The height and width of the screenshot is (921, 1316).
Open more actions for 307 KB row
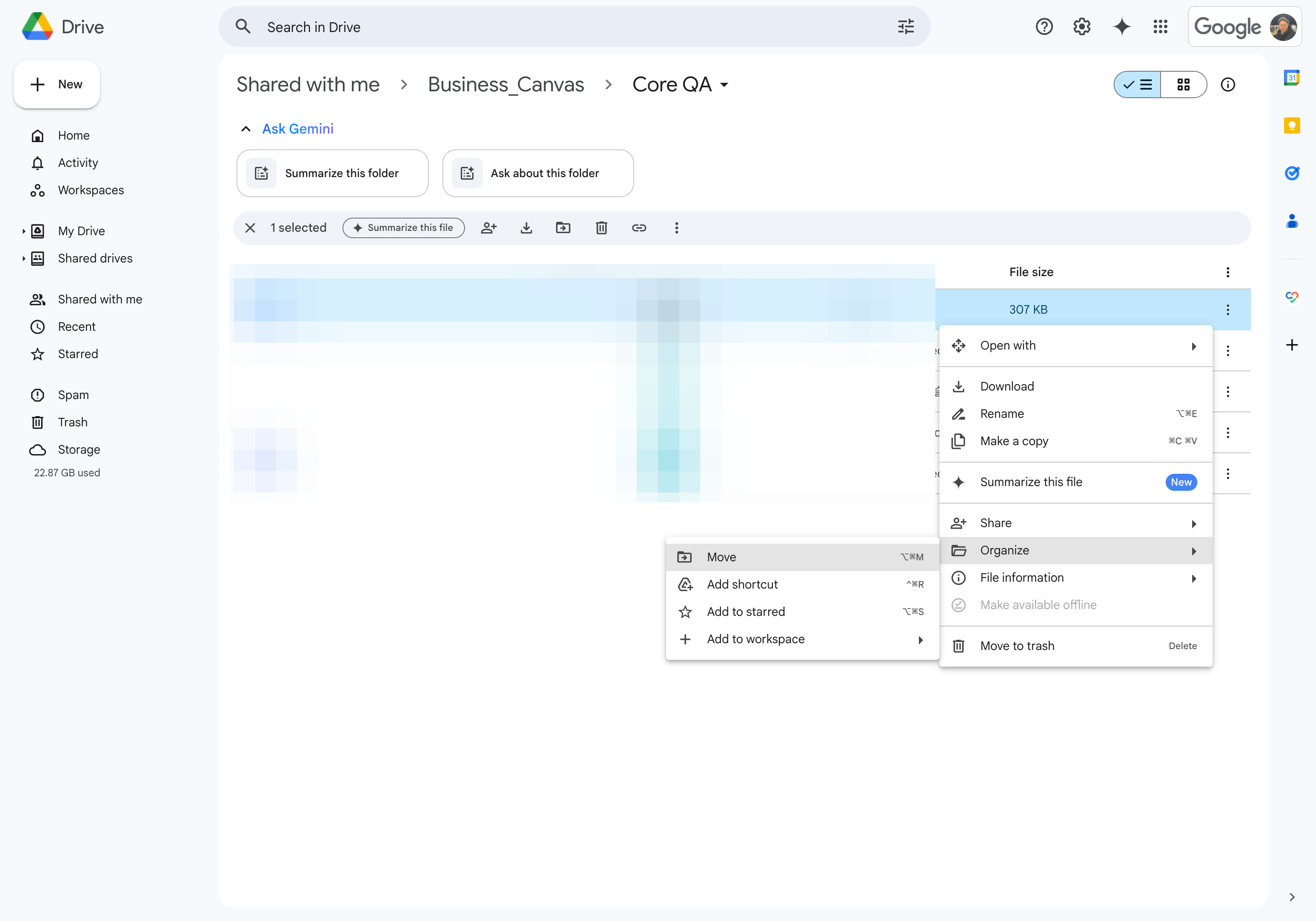point(1227,310)
